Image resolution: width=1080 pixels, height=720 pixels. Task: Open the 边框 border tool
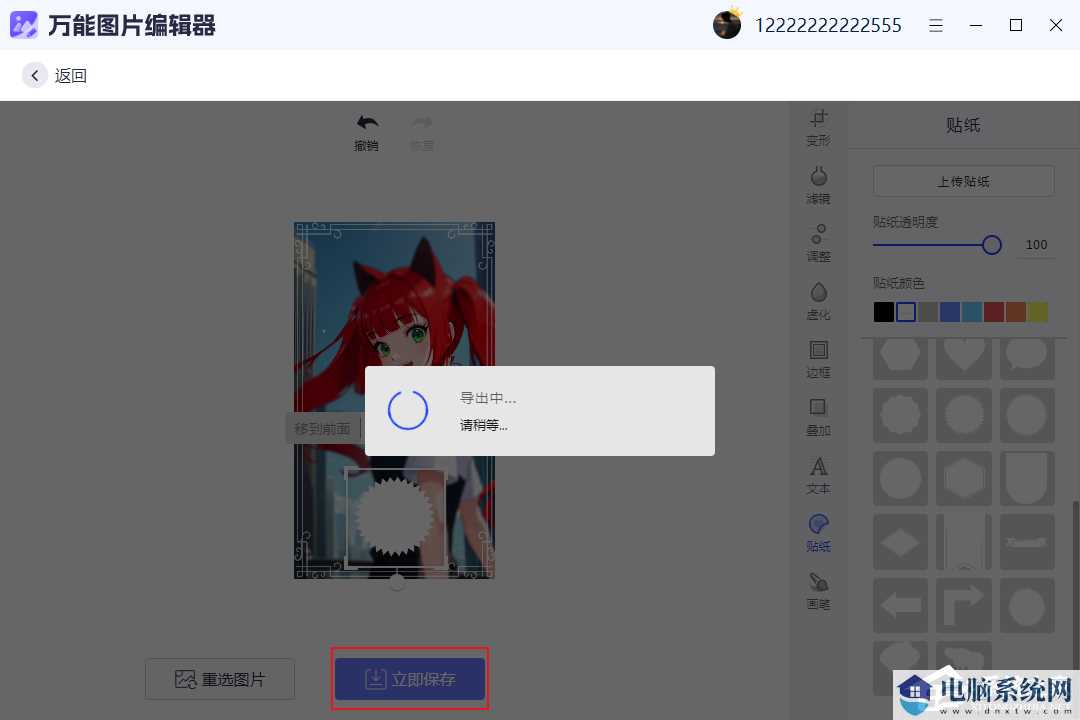click(x=818, y=360)
